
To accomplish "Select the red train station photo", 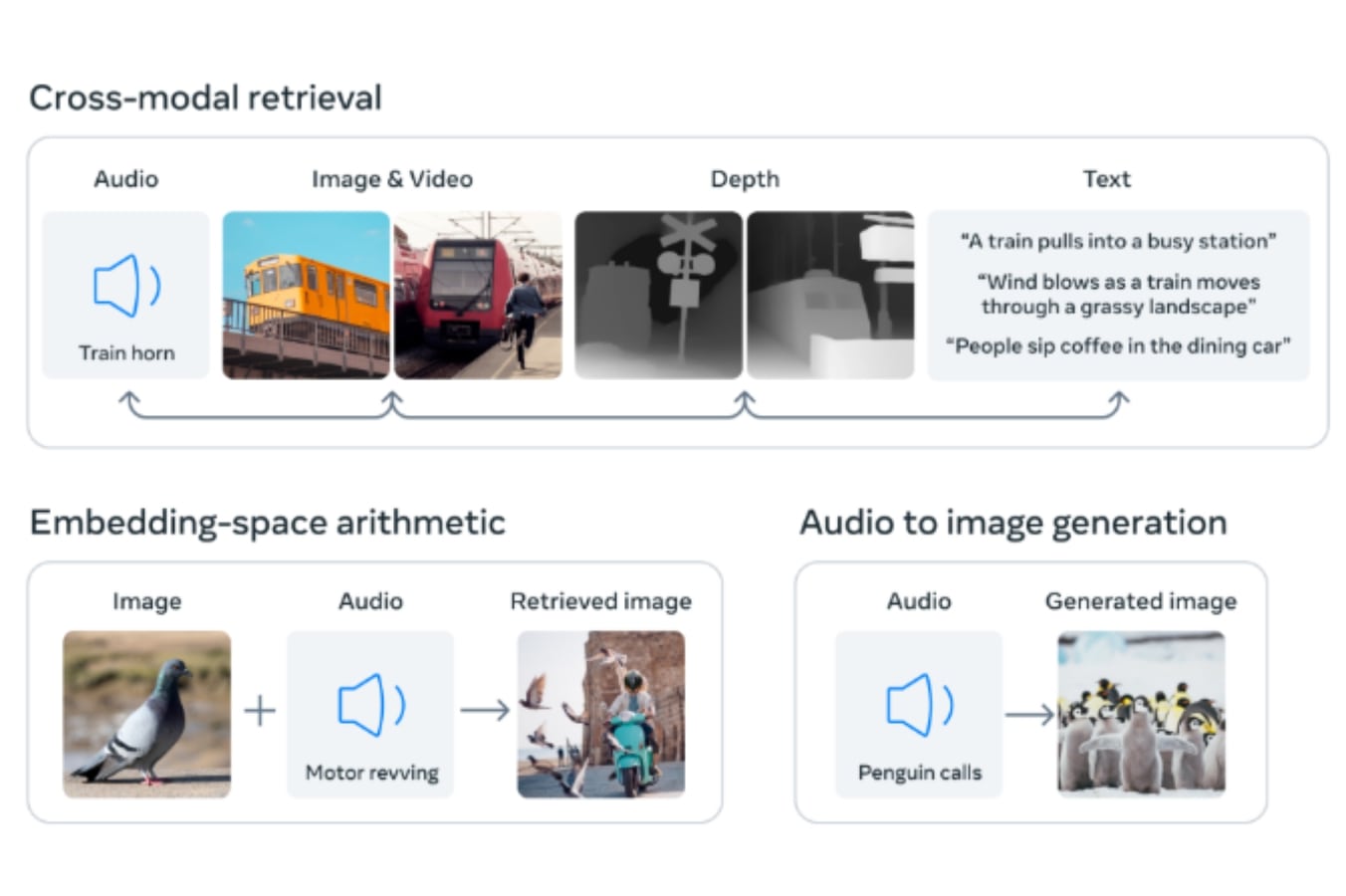I will [x=478, y=295].
